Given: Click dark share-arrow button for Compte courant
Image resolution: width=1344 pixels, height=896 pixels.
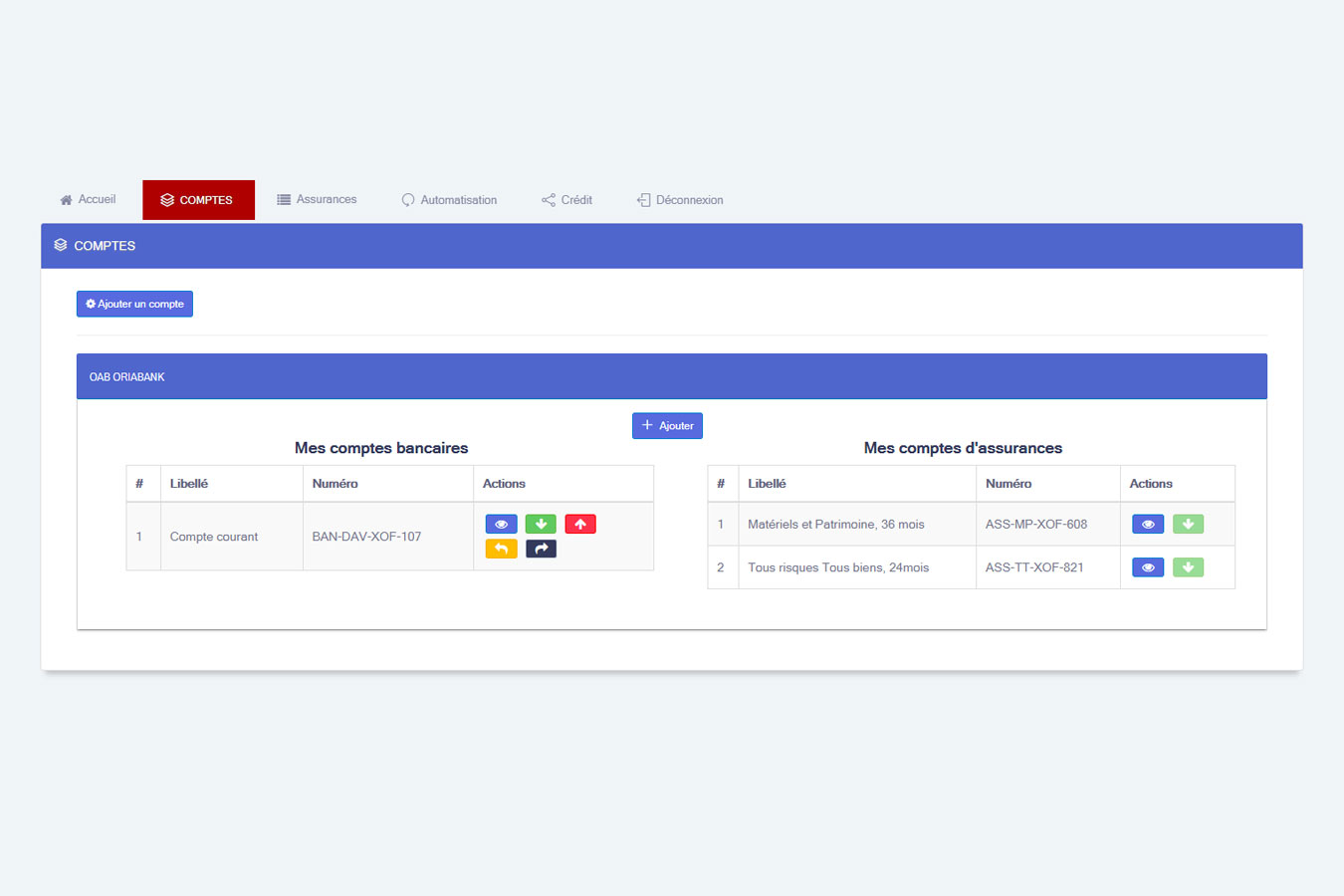Looking at the screenshot, I should (x=541, y=549).
